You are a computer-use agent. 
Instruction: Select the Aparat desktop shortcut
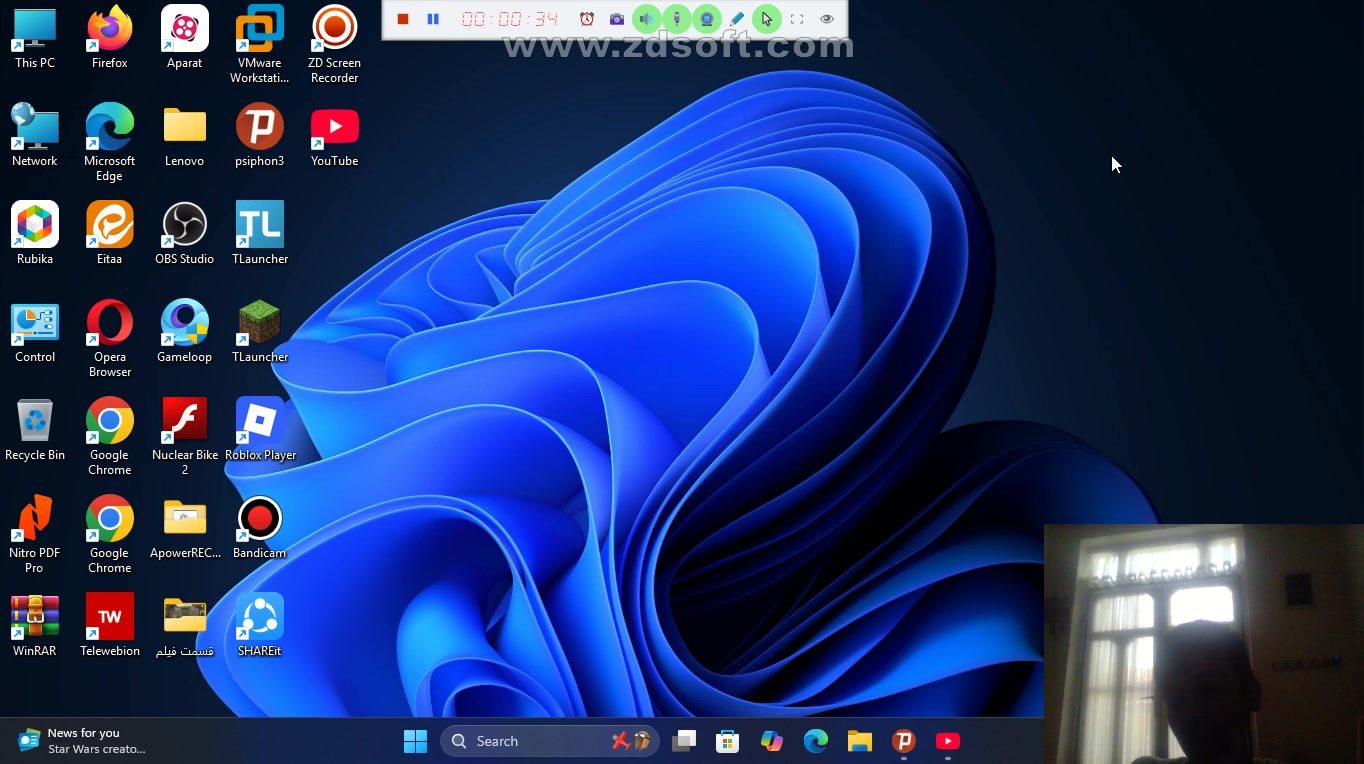coord(185,39)
